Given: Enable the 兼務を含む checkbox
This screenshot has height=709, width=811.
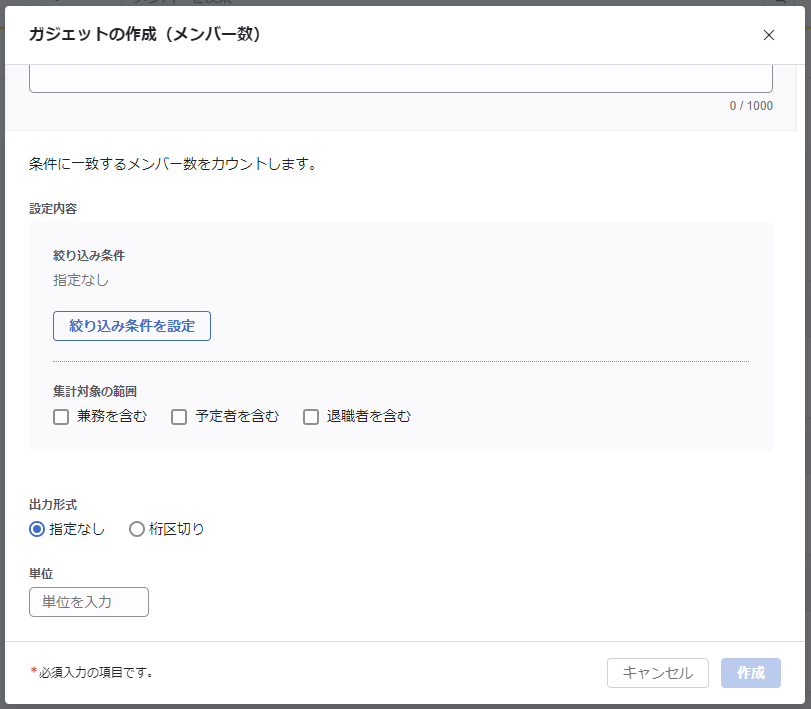Looking at the screenshot, I should [x=61, y=417].
